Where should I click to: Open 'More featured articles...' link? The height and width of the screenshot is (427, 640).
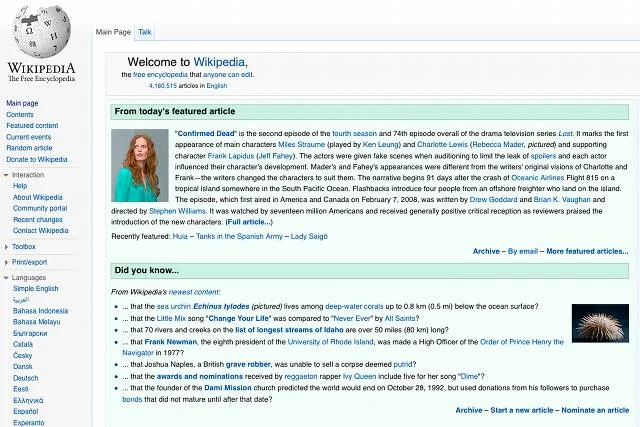[x=587, y=251]
